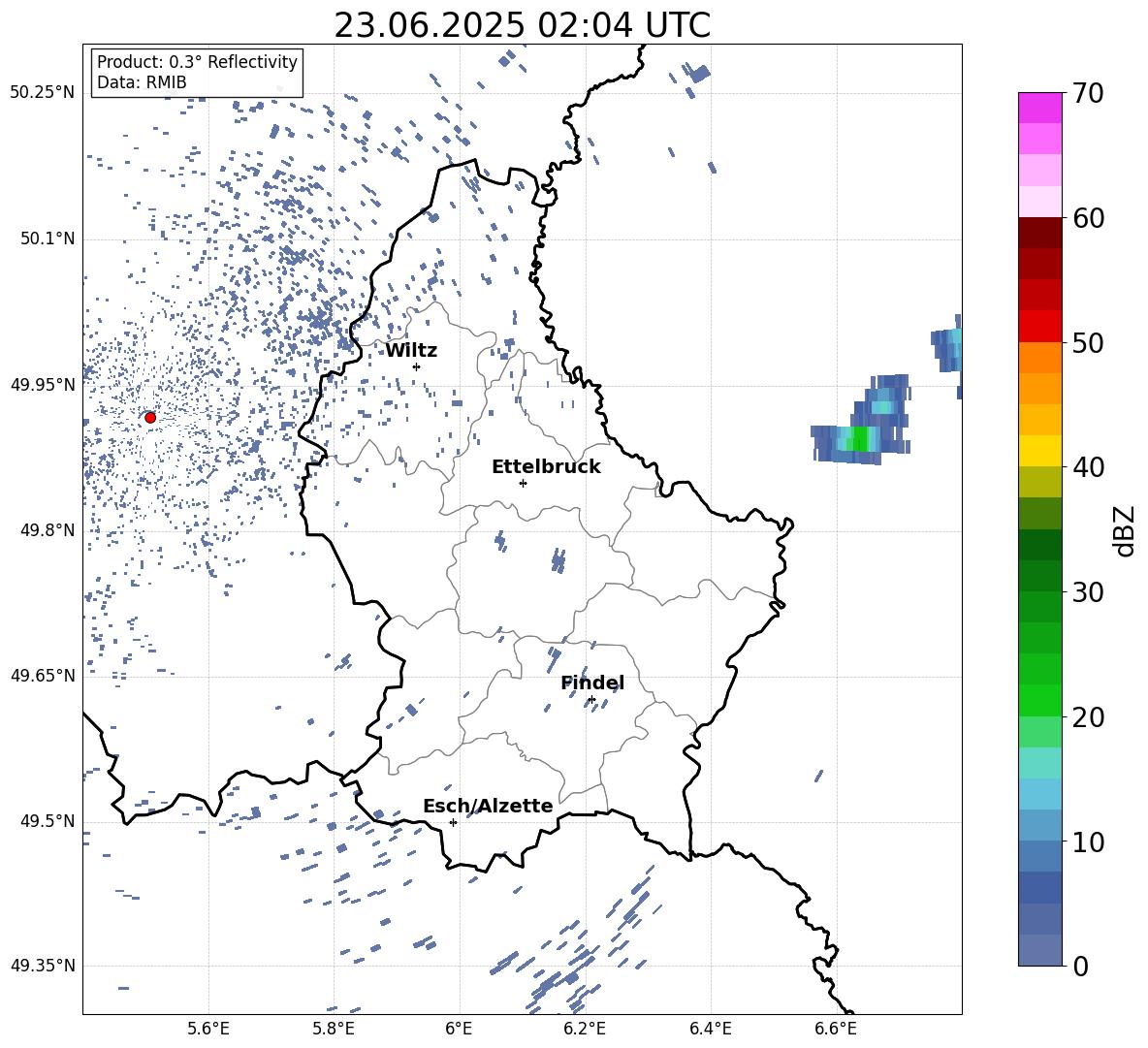Viewport: 1148px width, 1048px height.
Task: Click the Product: 0.3° Reflectivity text
Action: tap(197, 62)
